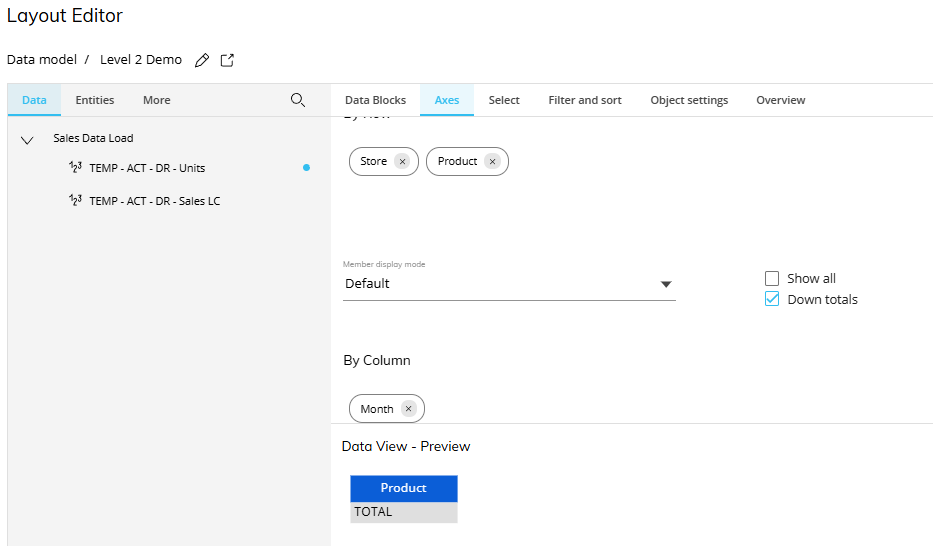Click the search magnifier icon
Screen dimensions: 933x546
pyautogui.click(x=297, y=100)
